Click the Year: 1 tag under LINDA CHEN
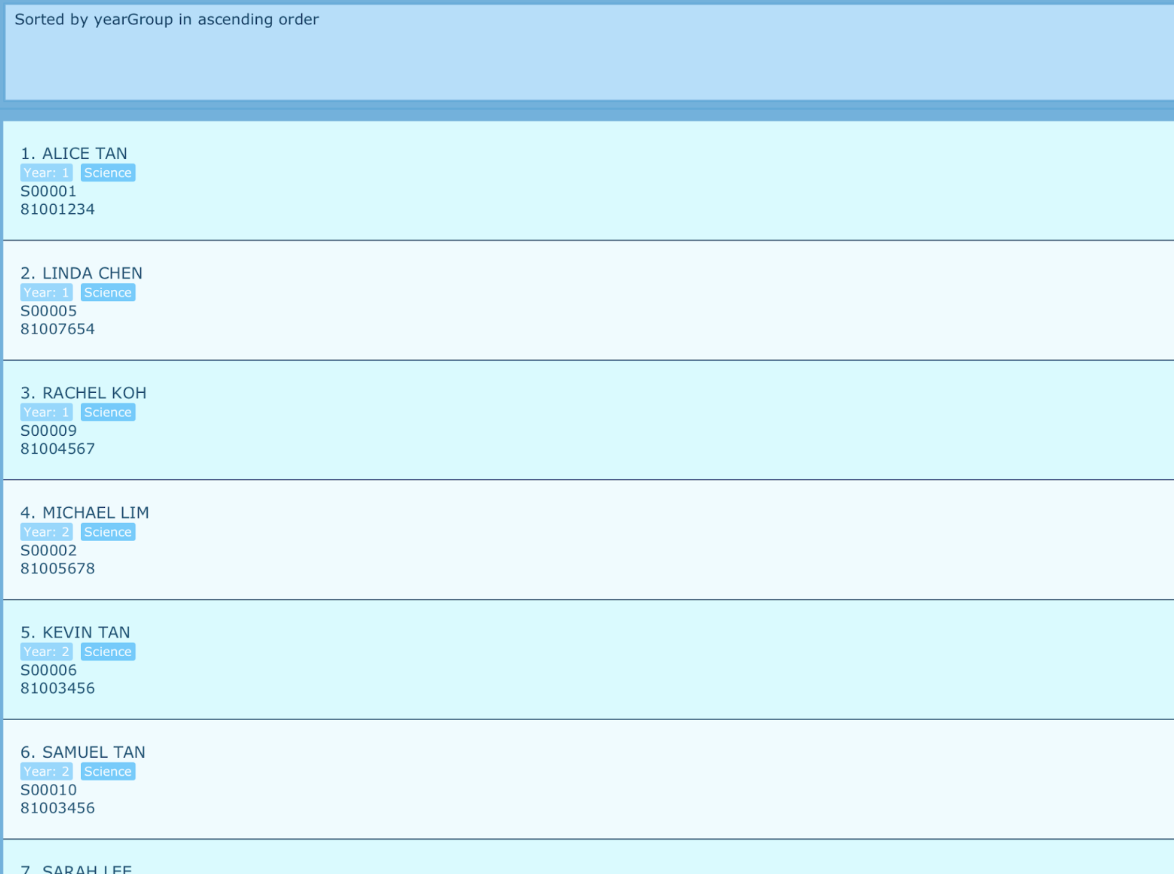 tap(46, 293)
